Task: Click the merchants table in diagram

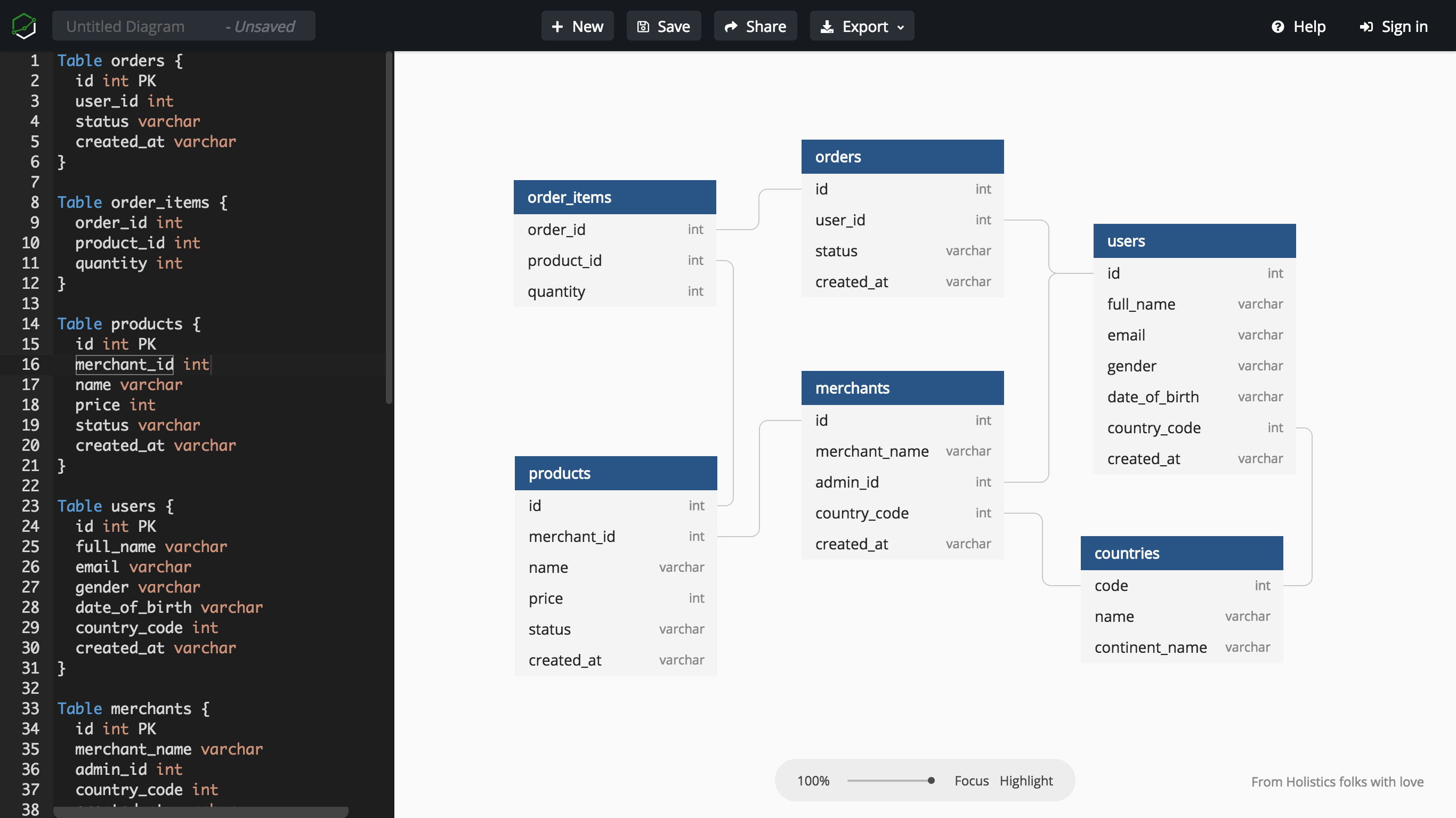Action: pyautogui.click(x=901, y=387)
